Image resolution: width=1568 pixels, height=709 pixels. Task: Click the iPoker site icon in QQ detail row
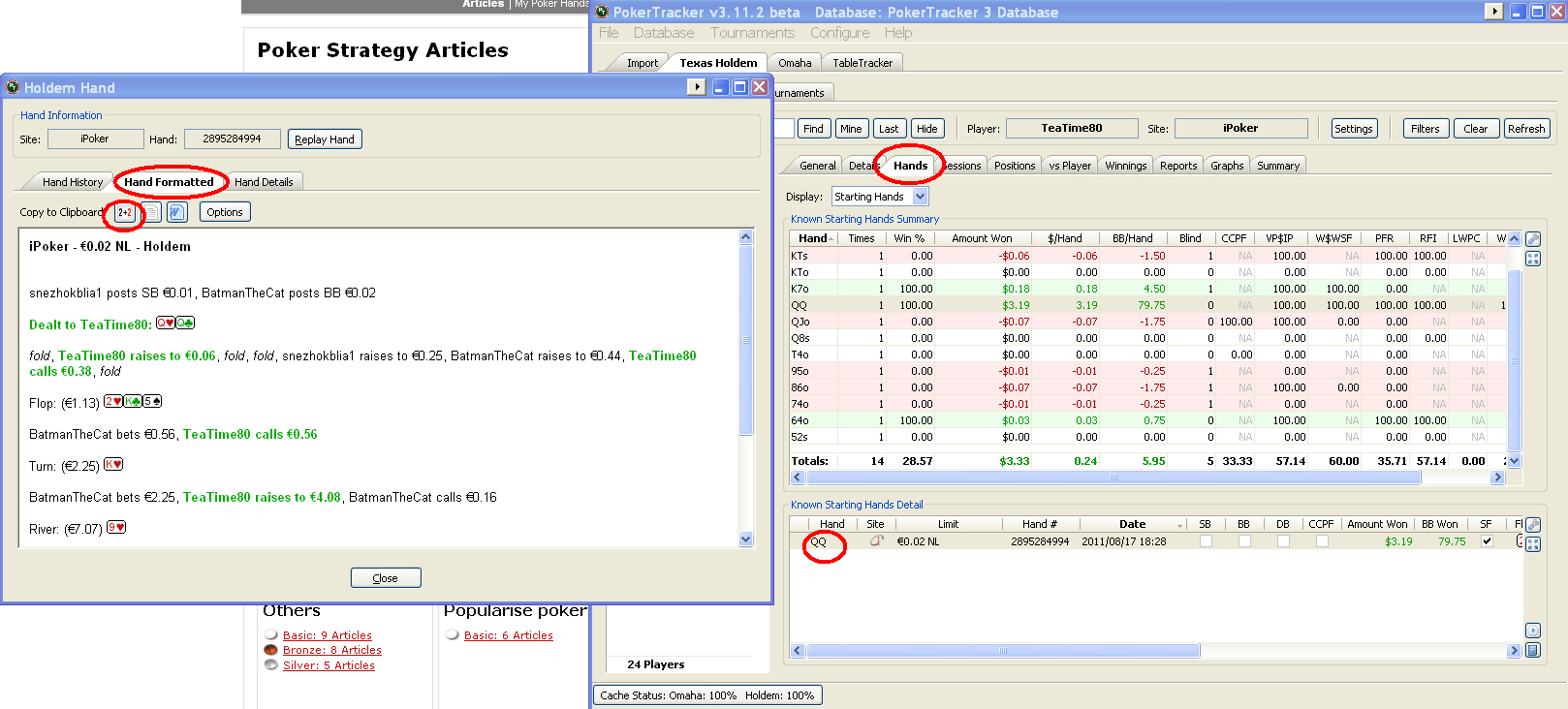(x=876, y=541)
